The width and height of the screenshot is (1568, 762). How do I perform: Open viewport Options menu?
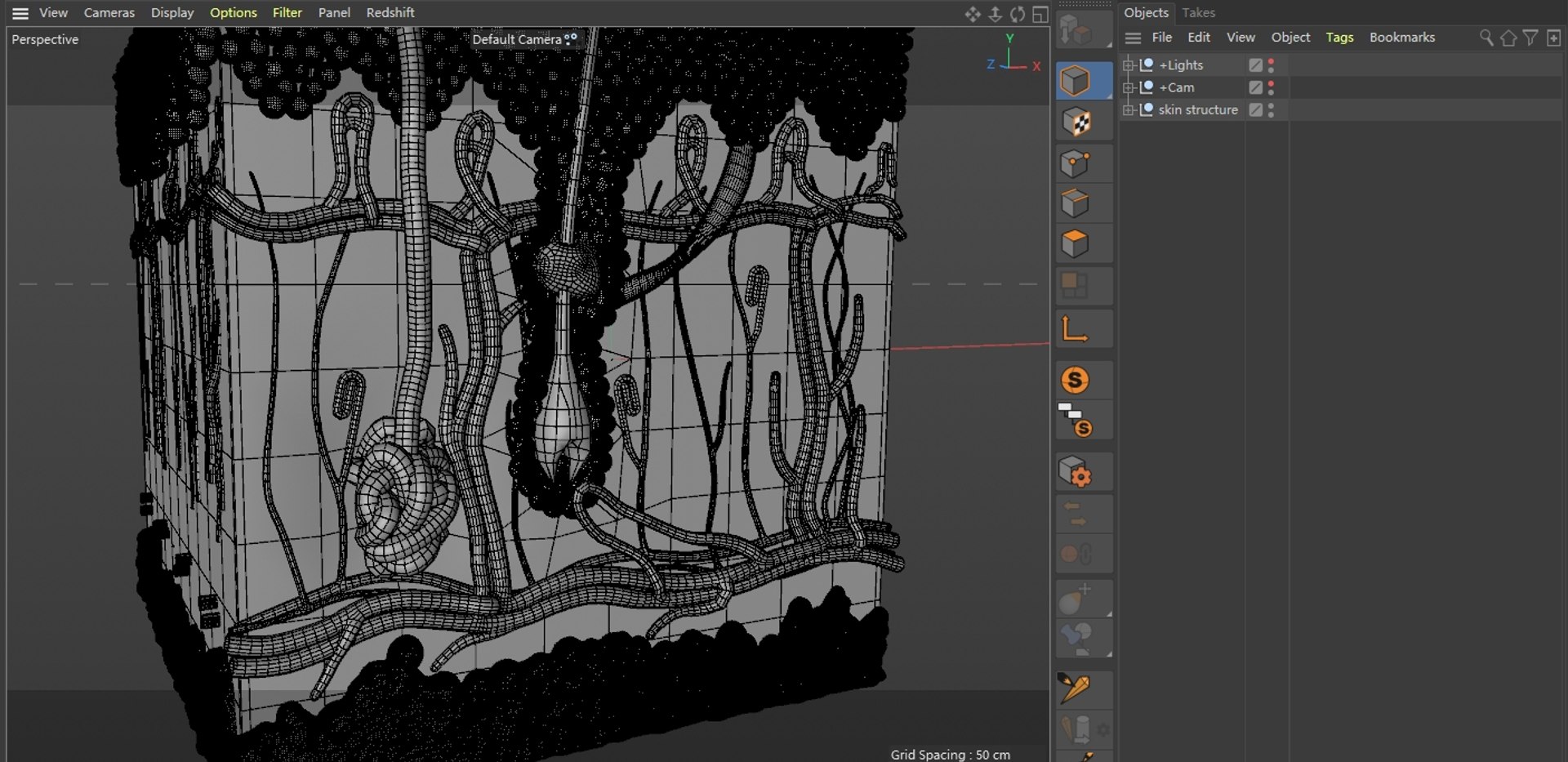[x=234, y=13]
